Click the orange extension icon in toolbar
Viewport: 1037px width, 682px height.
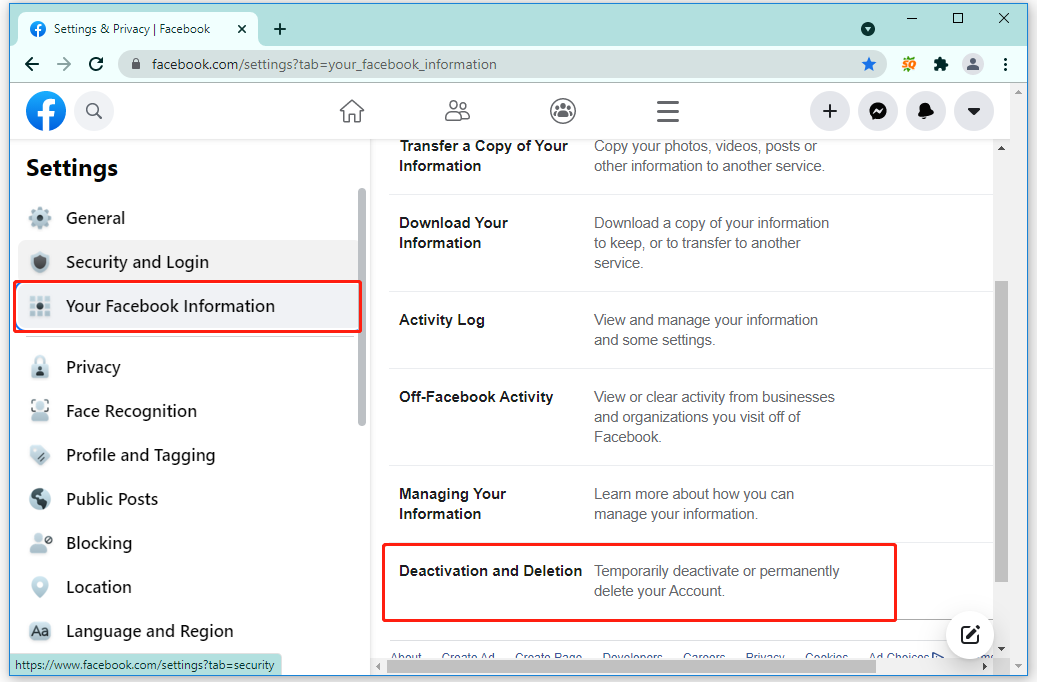click(909, 64)
